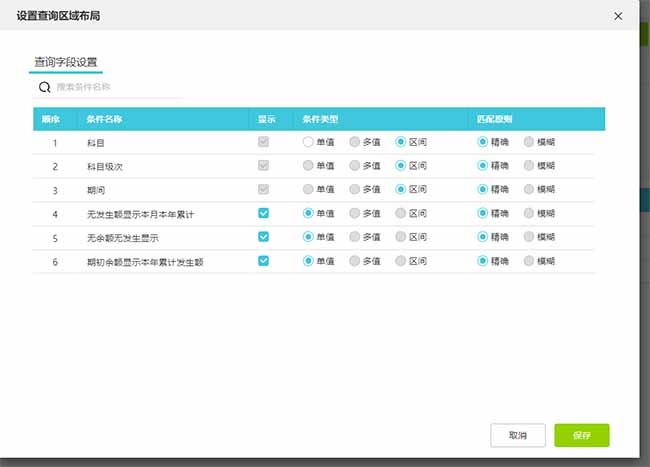Click condition name 期间
Screen dimensions: 650x467
coord(96,191)
